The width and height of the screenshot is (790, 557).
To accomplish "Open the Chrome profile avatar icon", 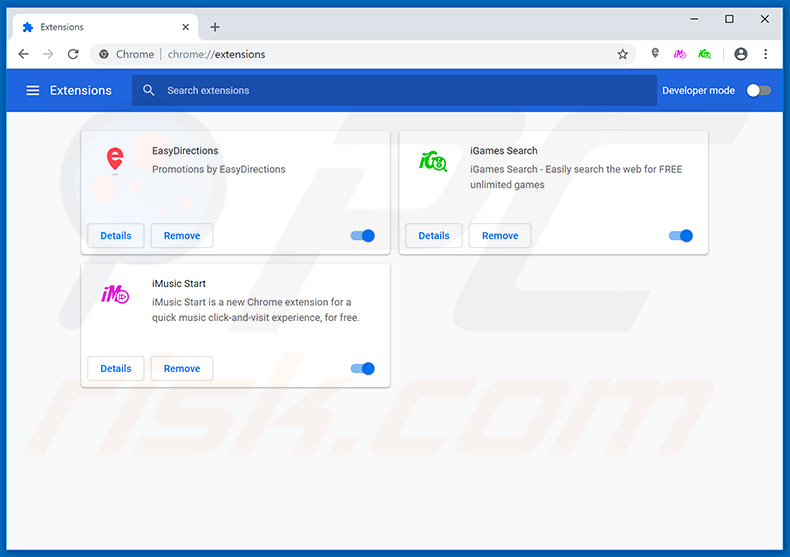I will 740,54.
